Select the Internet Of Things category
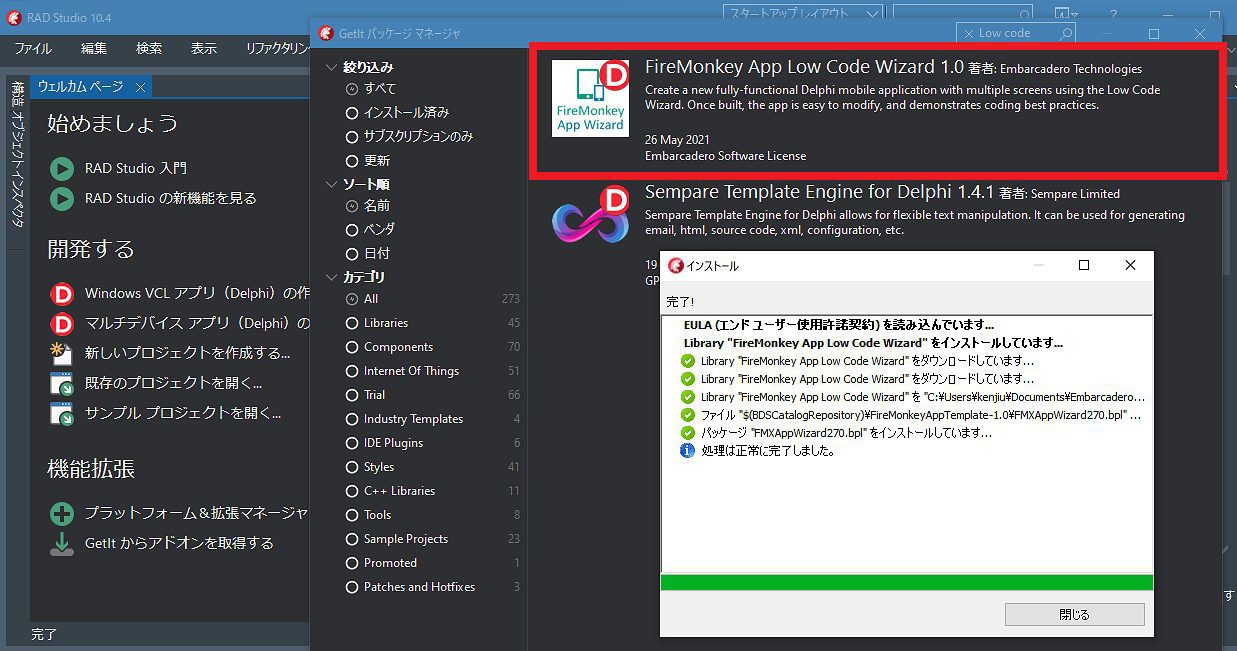 click(351, 371)
